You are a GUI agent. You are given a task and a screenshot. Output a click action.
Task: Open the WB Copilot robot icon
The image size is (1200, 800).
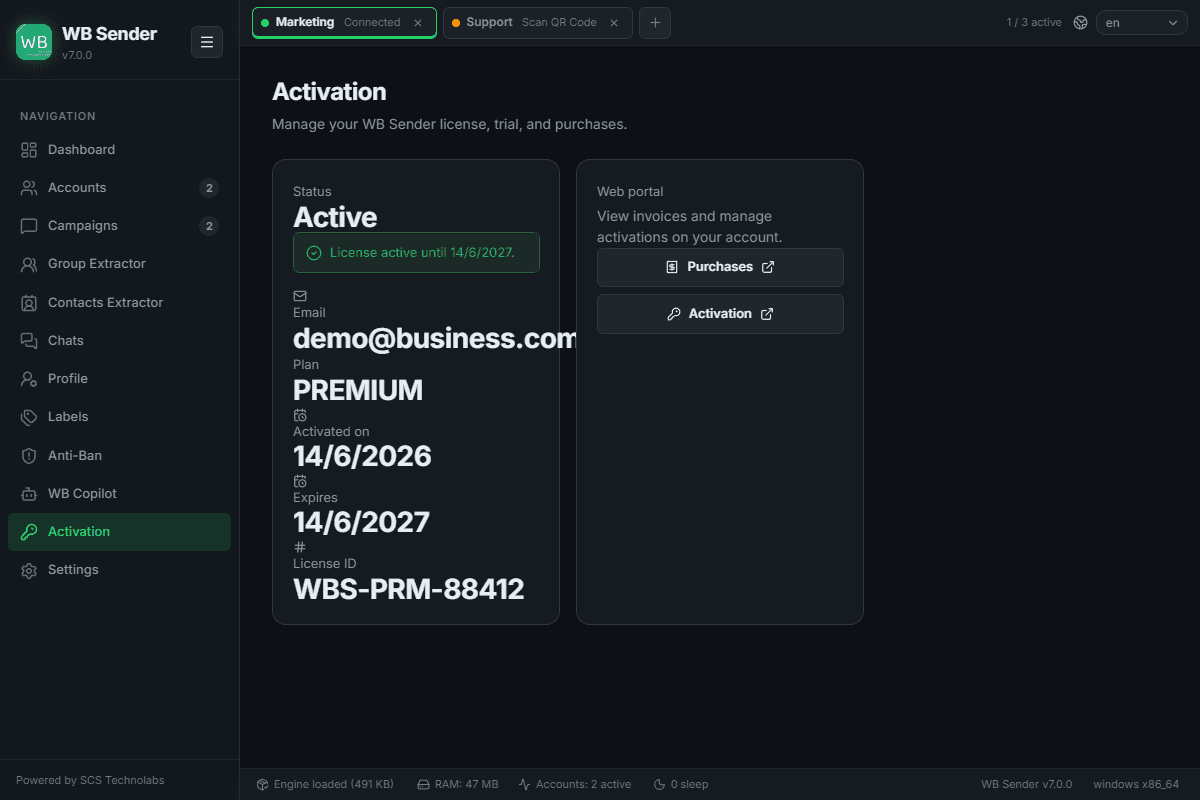(29, 494)
